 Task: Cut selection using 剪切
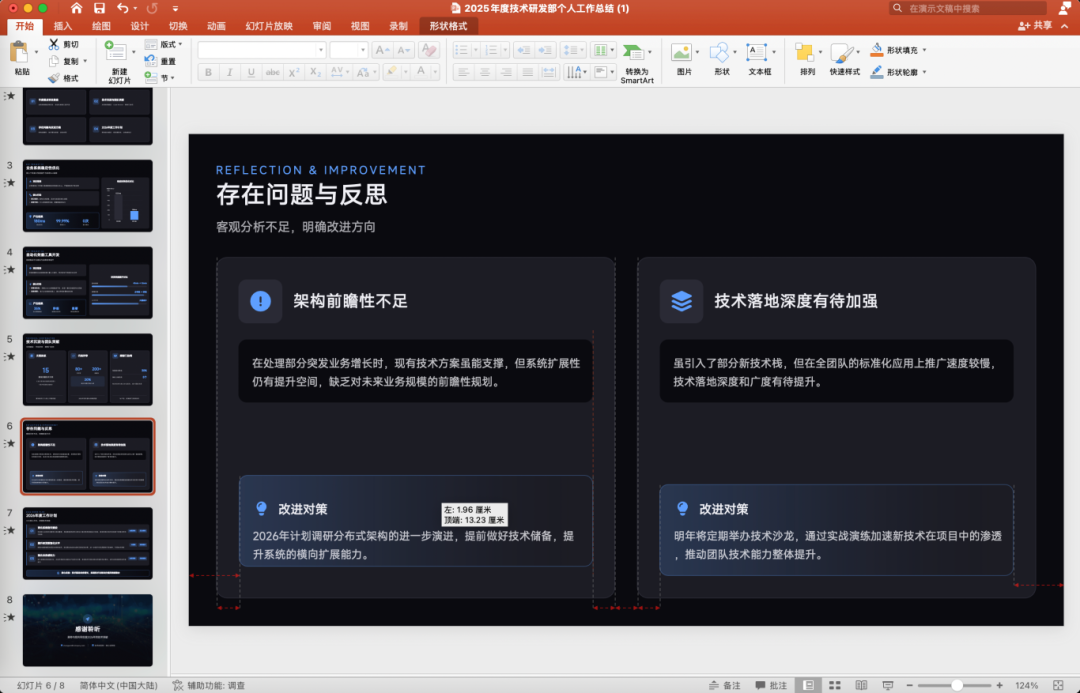[64, 44]
